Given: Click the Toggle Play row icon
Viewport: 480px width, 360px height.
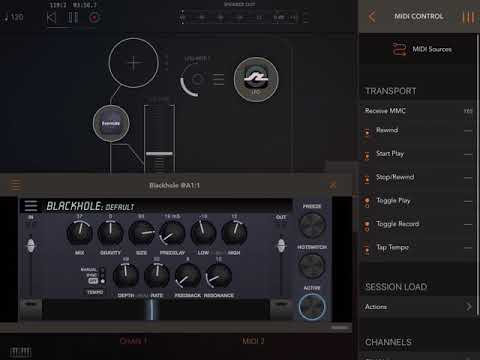Looking at the screenshot, I should (x=367, y=202).
